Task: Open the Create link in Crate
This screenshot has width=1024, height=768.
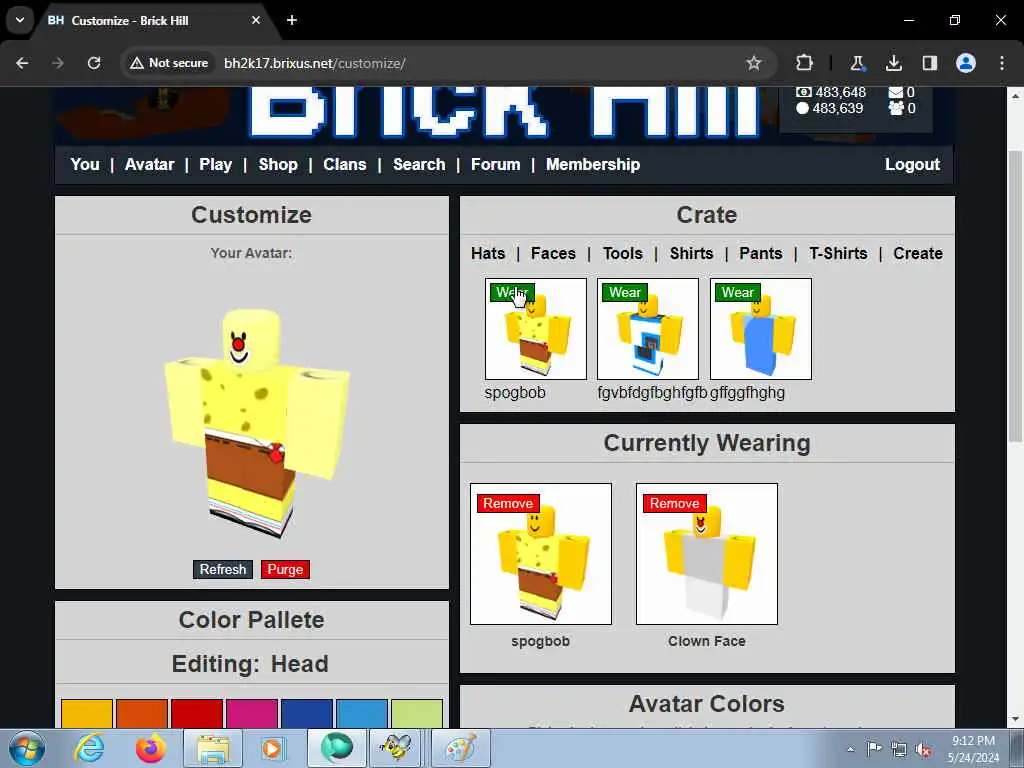Action: pyautogui.click(x=918, y=253)
